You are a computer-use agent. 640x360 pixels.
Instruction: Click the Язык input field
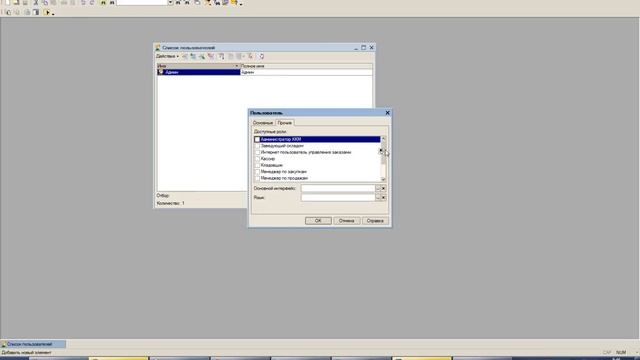click(338, 197)
